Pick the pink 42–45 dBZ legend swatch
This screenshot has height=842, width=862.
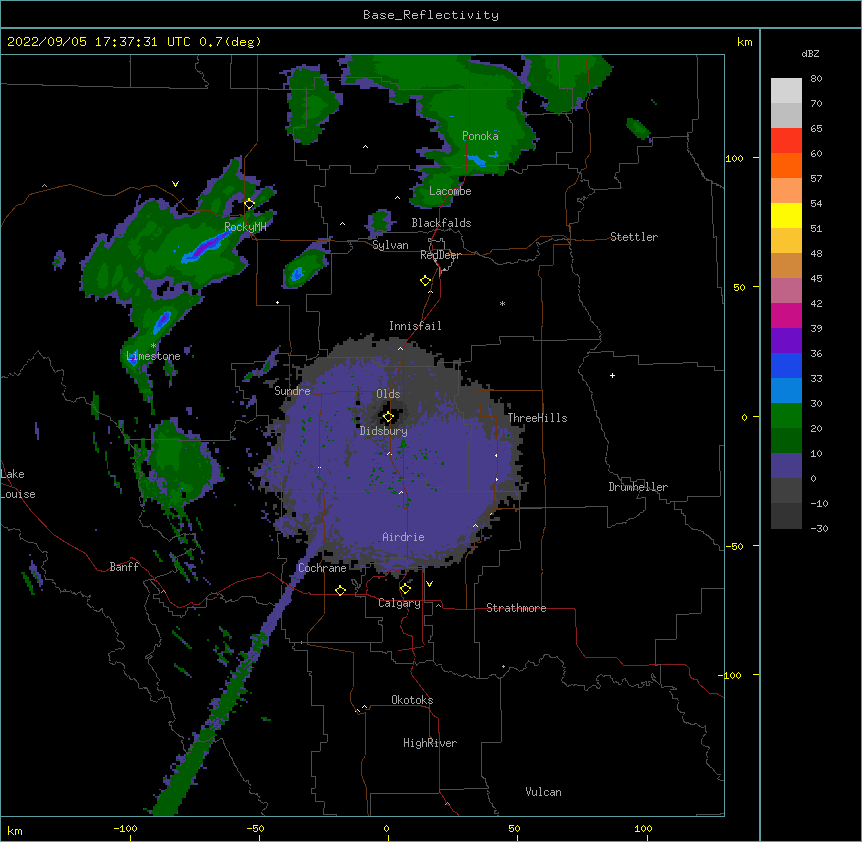tap(786, 291)
